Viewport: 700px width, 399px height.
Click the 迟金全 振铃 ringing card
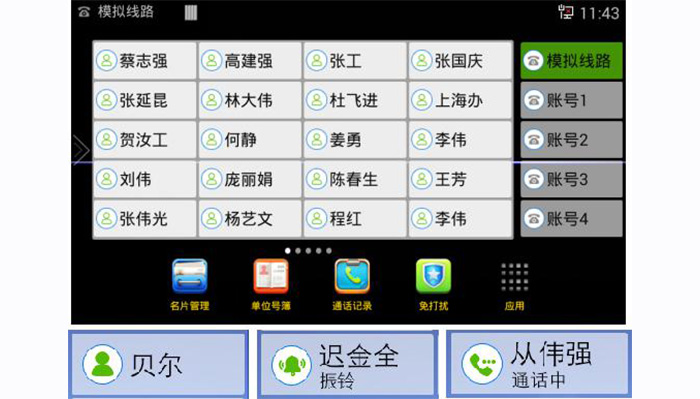(x=347, y=364)
